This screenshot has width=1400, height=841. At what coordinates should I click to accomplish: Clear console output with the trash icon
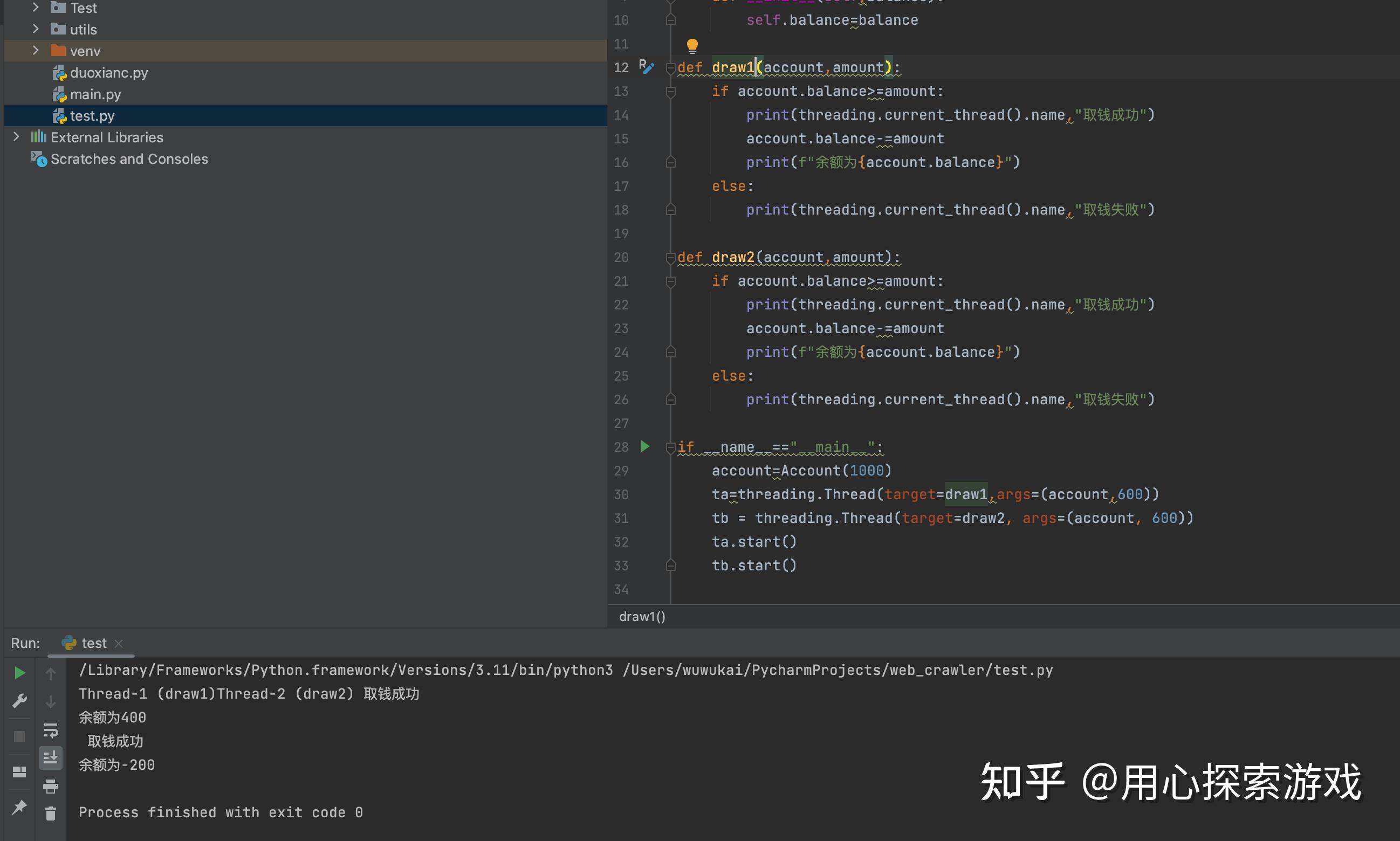pyautogui.click(x=51, y=813)
